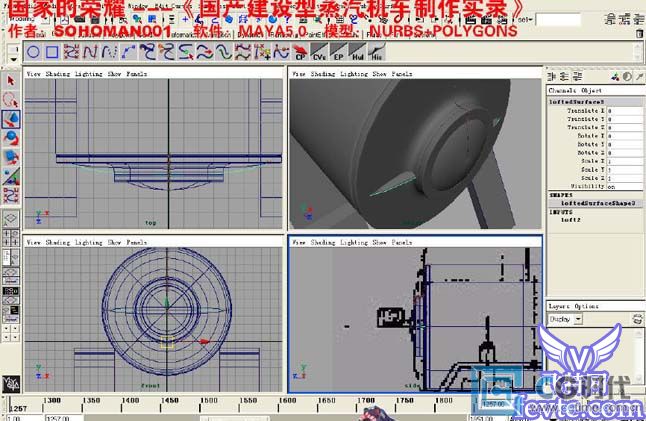Viewport: 646px width, 421px height.
Task: Click the Maya logo icon at toolbox bottom
Action: 11,384
